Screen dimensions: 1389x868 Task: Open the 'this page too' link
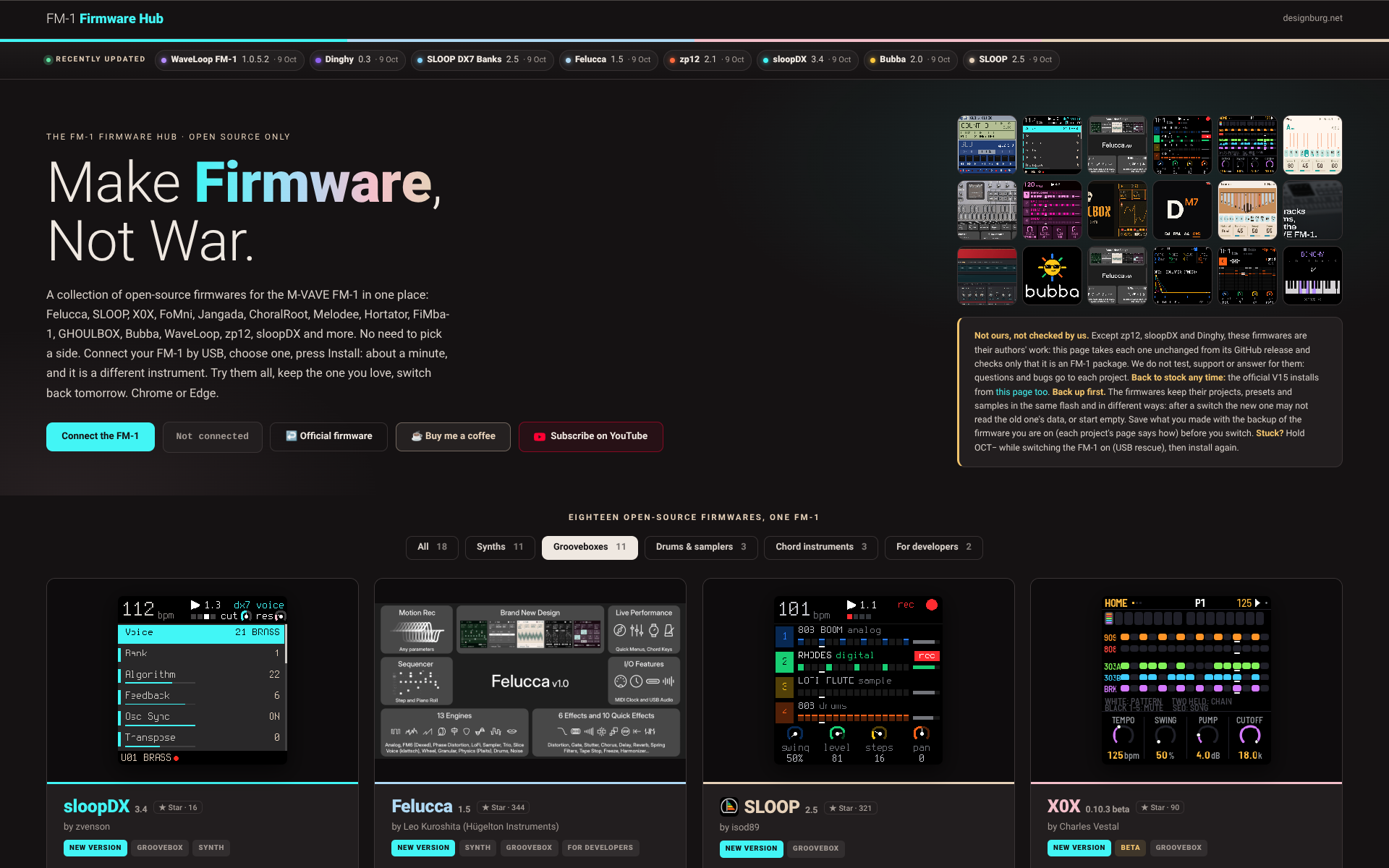[1021, 392]
